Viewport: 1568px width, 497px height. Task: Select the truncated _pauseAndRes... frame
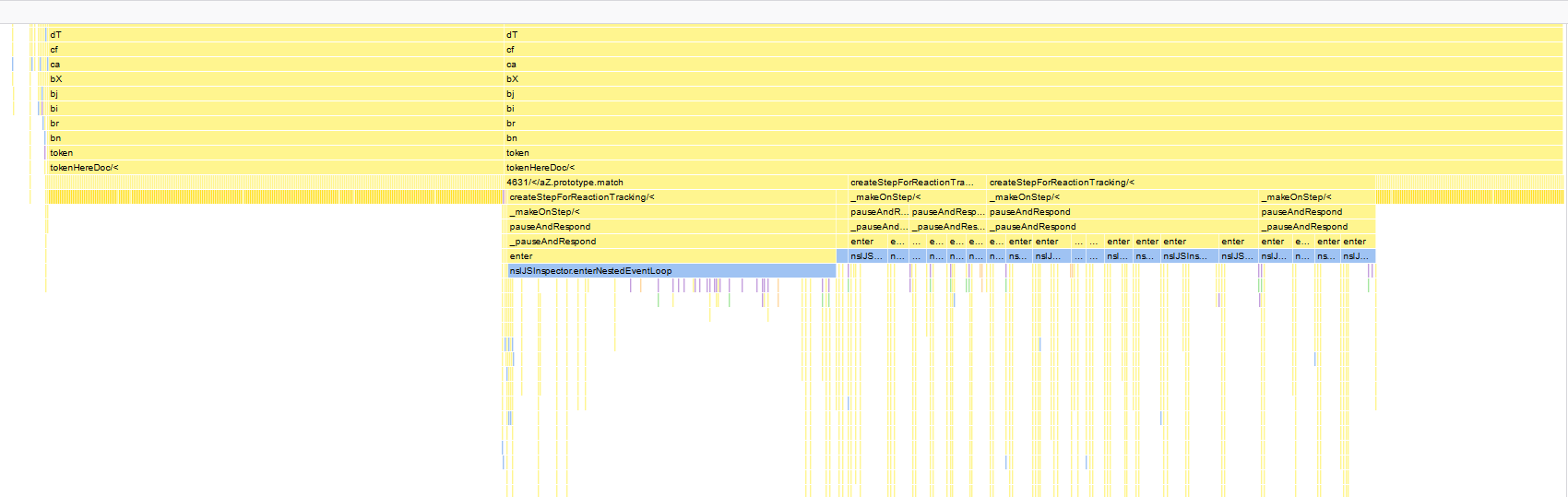(x=947, y=227)
